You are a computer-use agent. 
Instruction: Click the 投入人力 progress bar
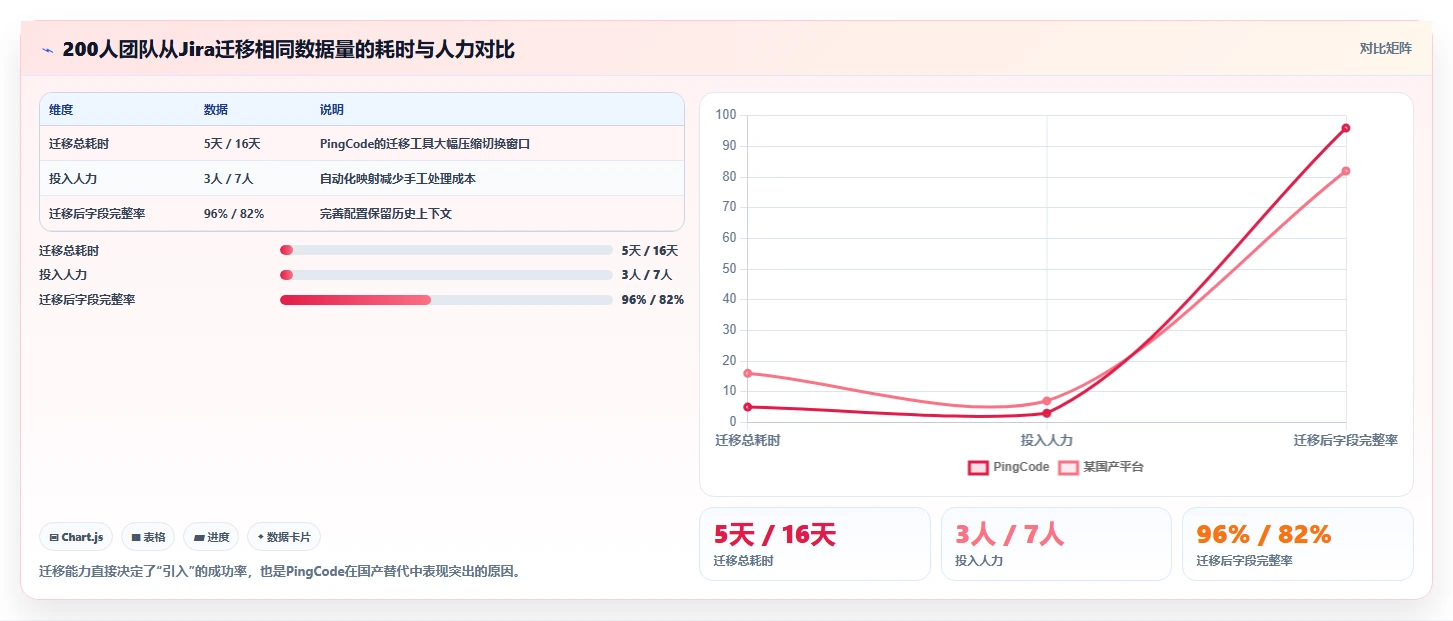coord(446,275)
